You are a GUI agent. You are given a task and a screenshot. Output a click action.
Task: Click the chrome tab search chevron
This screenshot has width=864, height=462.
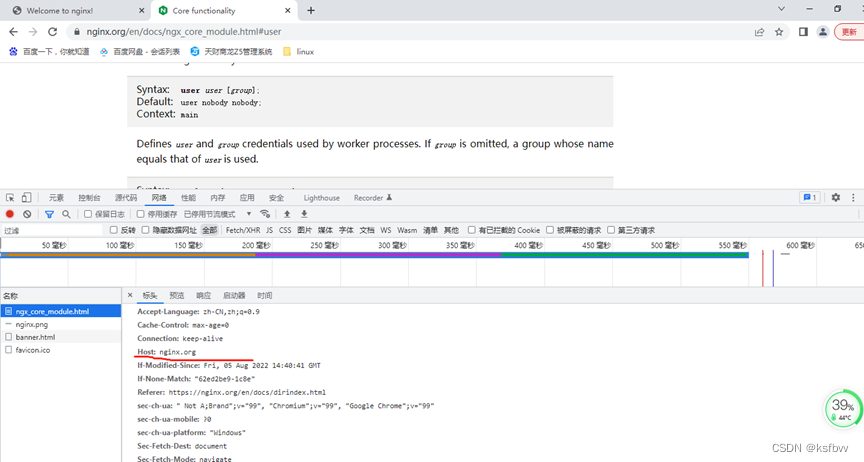[781, 9]
